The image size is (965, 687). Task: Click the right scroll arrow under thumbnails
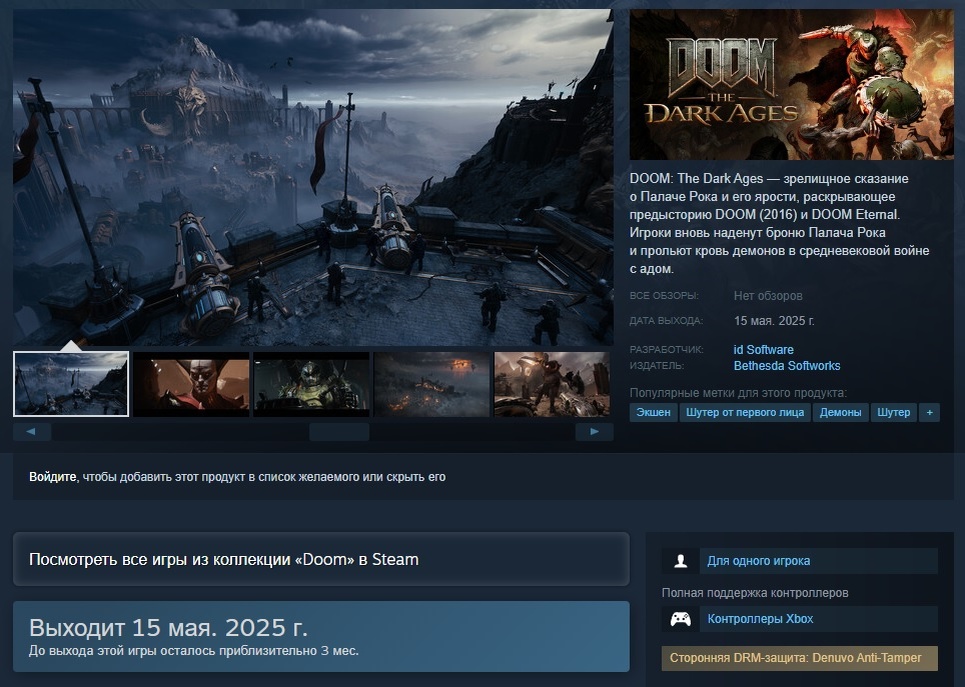click(594, 432)
